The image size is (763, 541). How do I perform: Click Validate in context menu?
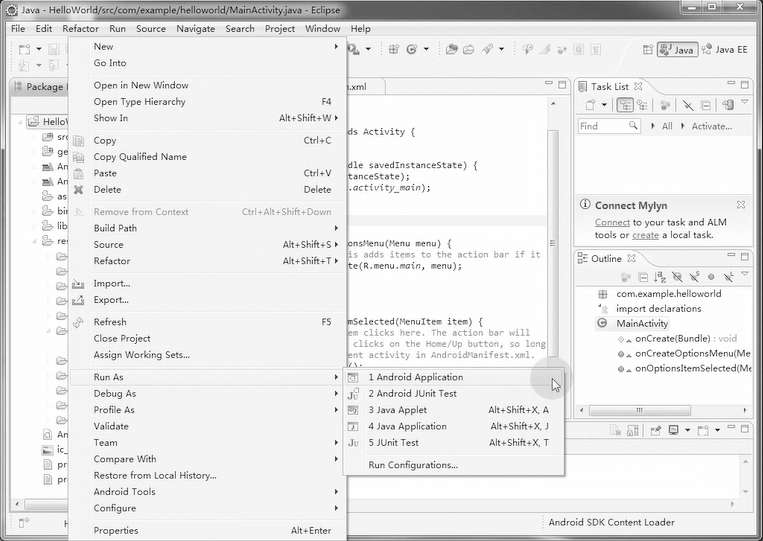207,426
